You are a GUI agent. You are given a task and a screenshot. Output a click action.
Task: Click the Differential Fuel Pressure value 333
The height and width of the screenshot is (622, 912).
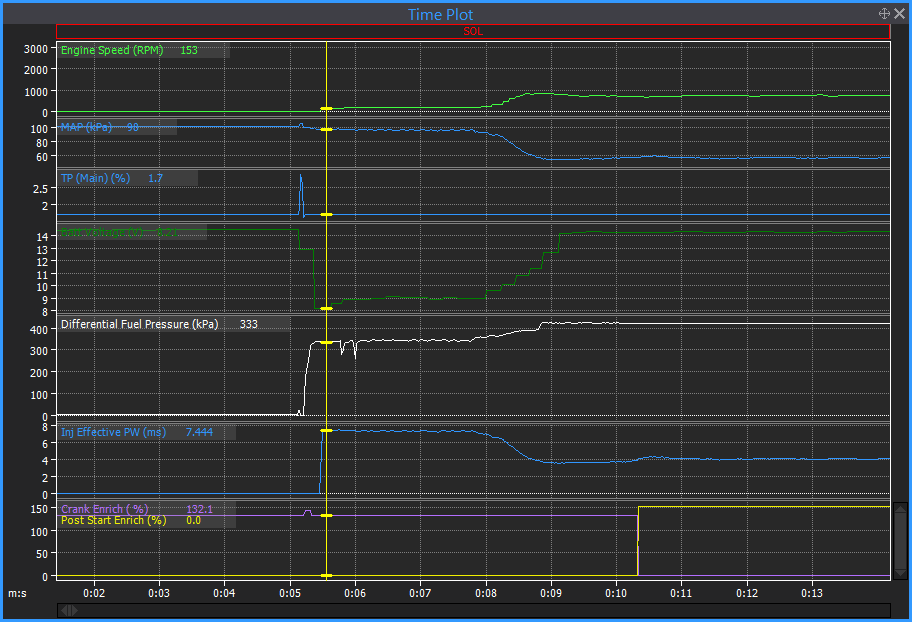[249, 324]
